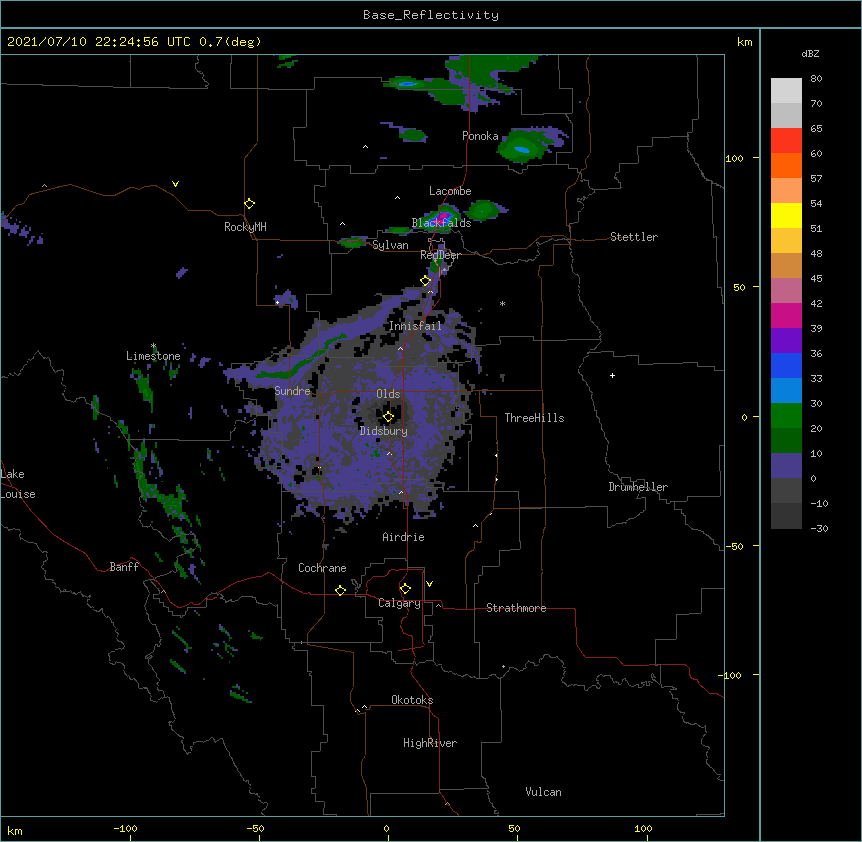Select the magenta 39-42 dBZ legend swatch

pyautogui.click(x=786, y=316)
